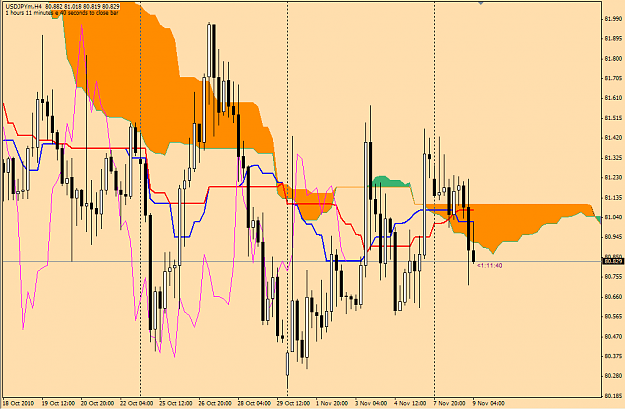
Task: Click the '1 Nov 20:00' time axis label
Action: (332, 403)
